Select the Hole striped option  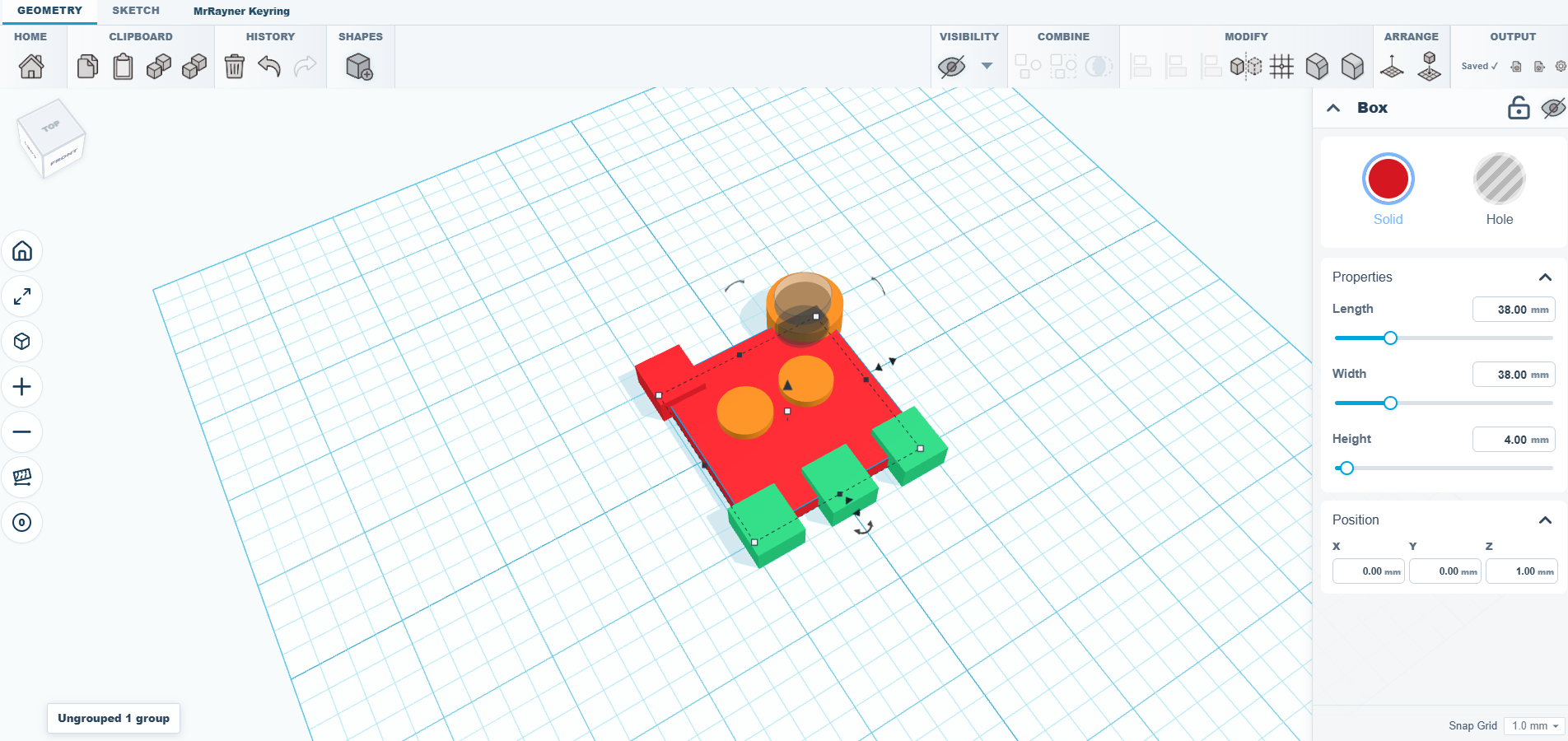[x=1499, y=179]
